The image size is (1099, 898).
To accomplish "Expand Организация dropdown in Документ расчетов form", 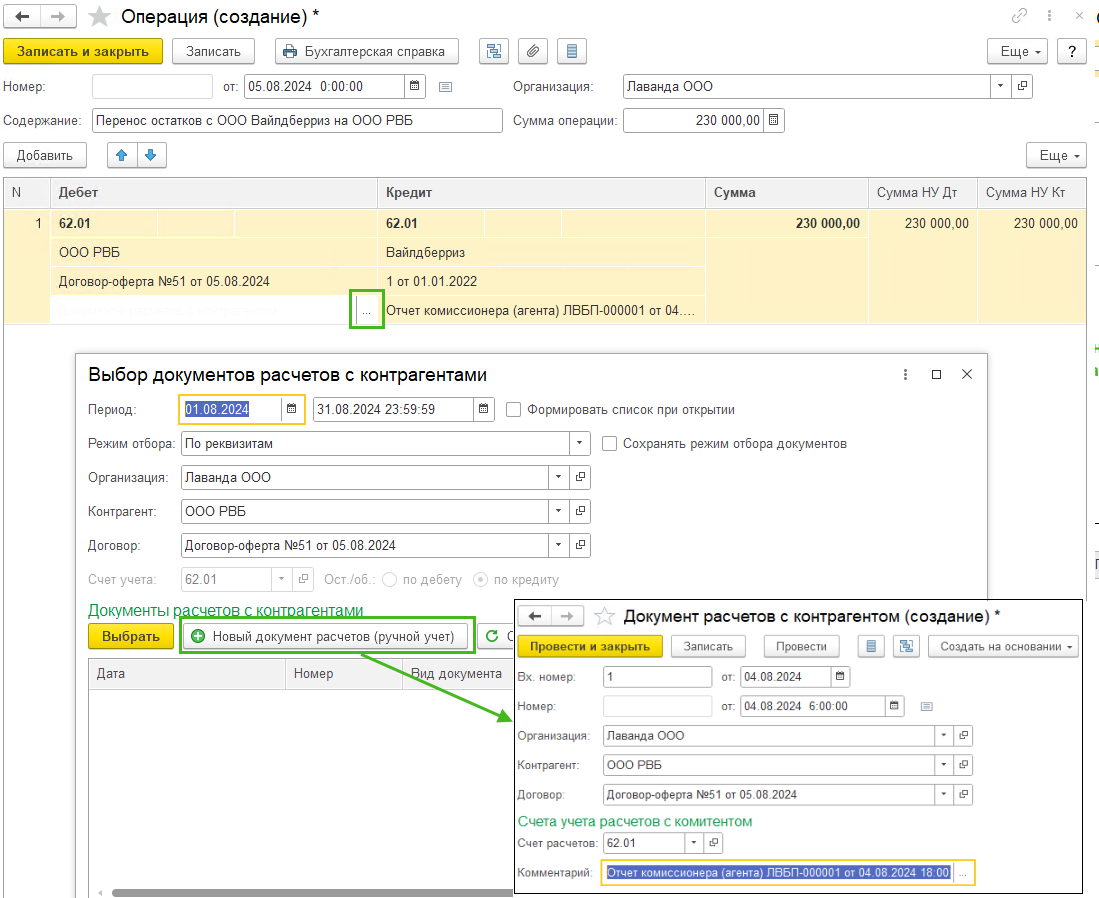I will (944, 735).
